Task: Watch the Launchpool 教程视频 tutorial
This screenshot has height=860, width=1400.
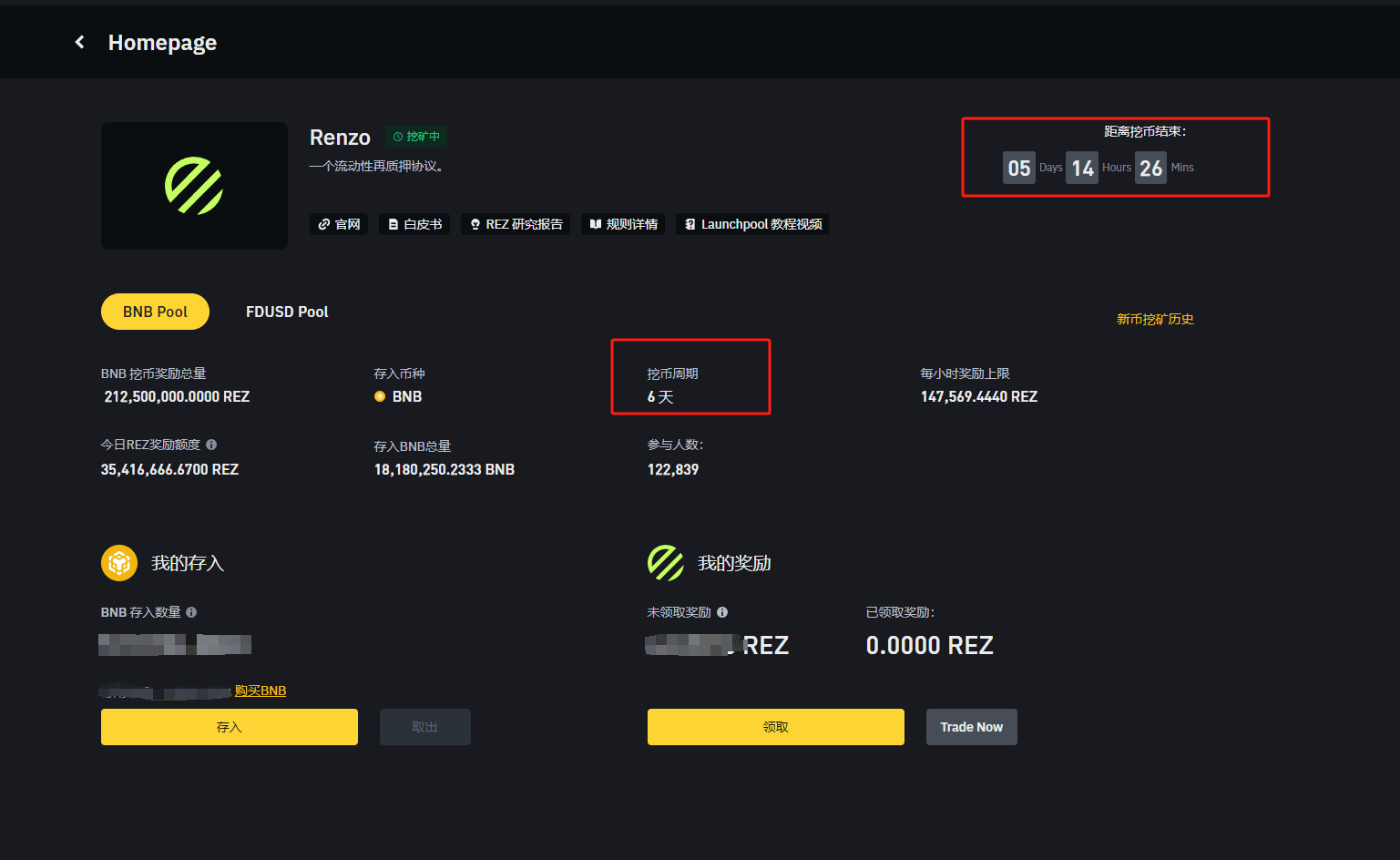Action: click(752, 224)
